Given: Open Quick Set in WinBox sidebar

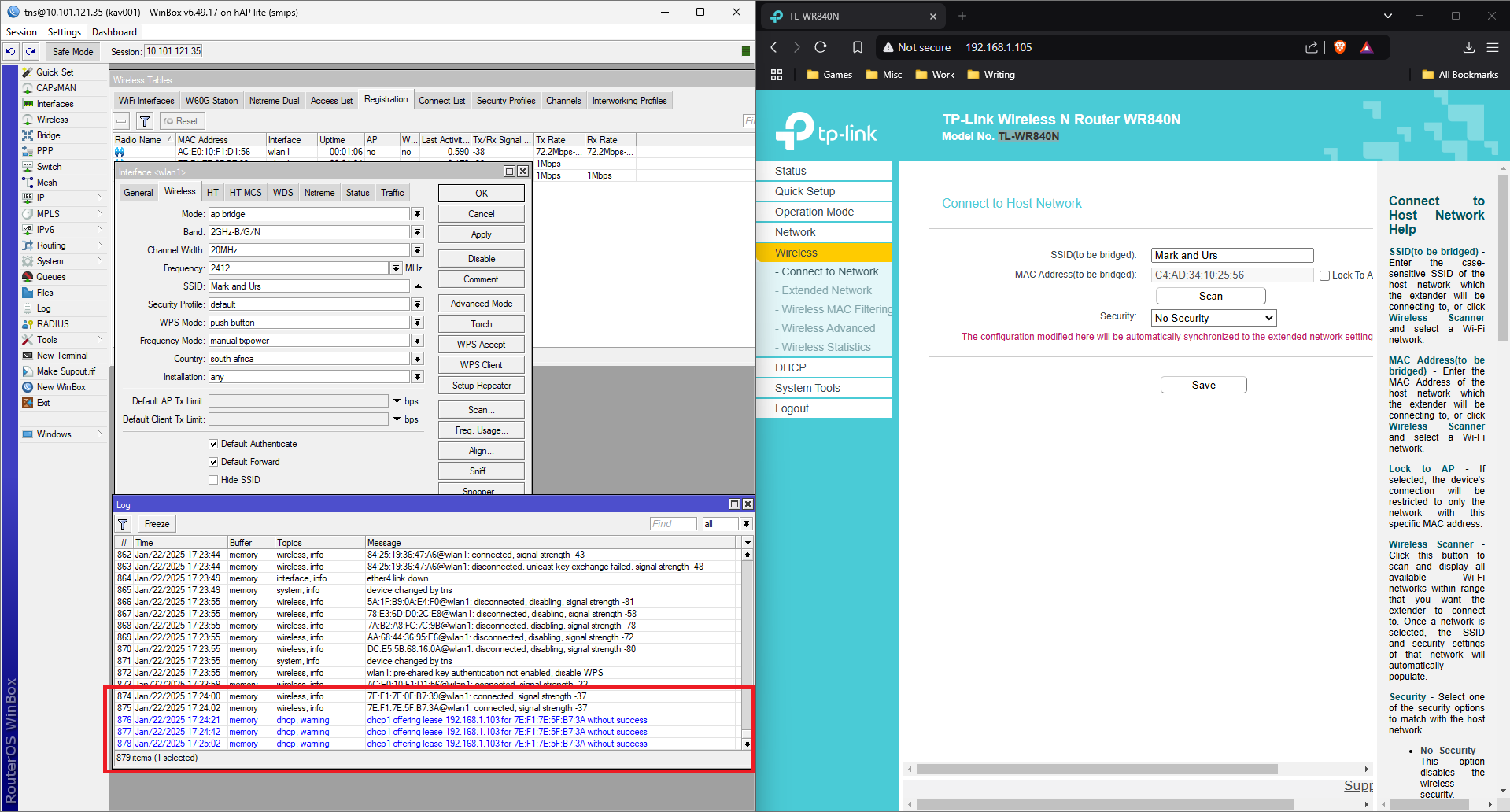Looking at the screenshot, I should 54,72.
